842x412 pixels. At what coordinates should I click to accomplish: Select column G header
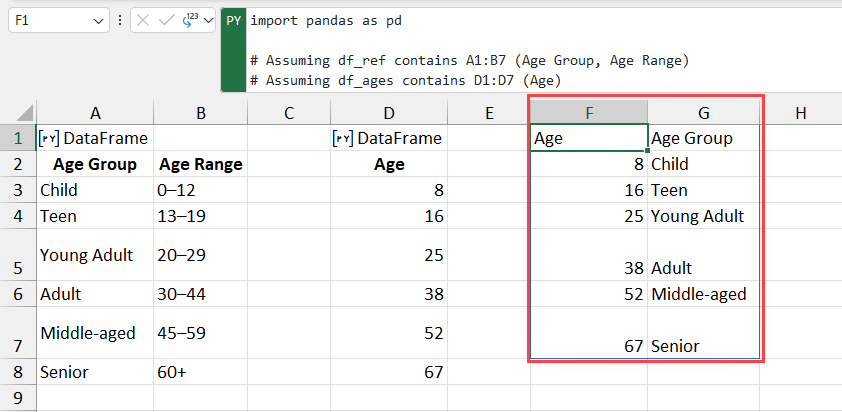click(703, 113)
